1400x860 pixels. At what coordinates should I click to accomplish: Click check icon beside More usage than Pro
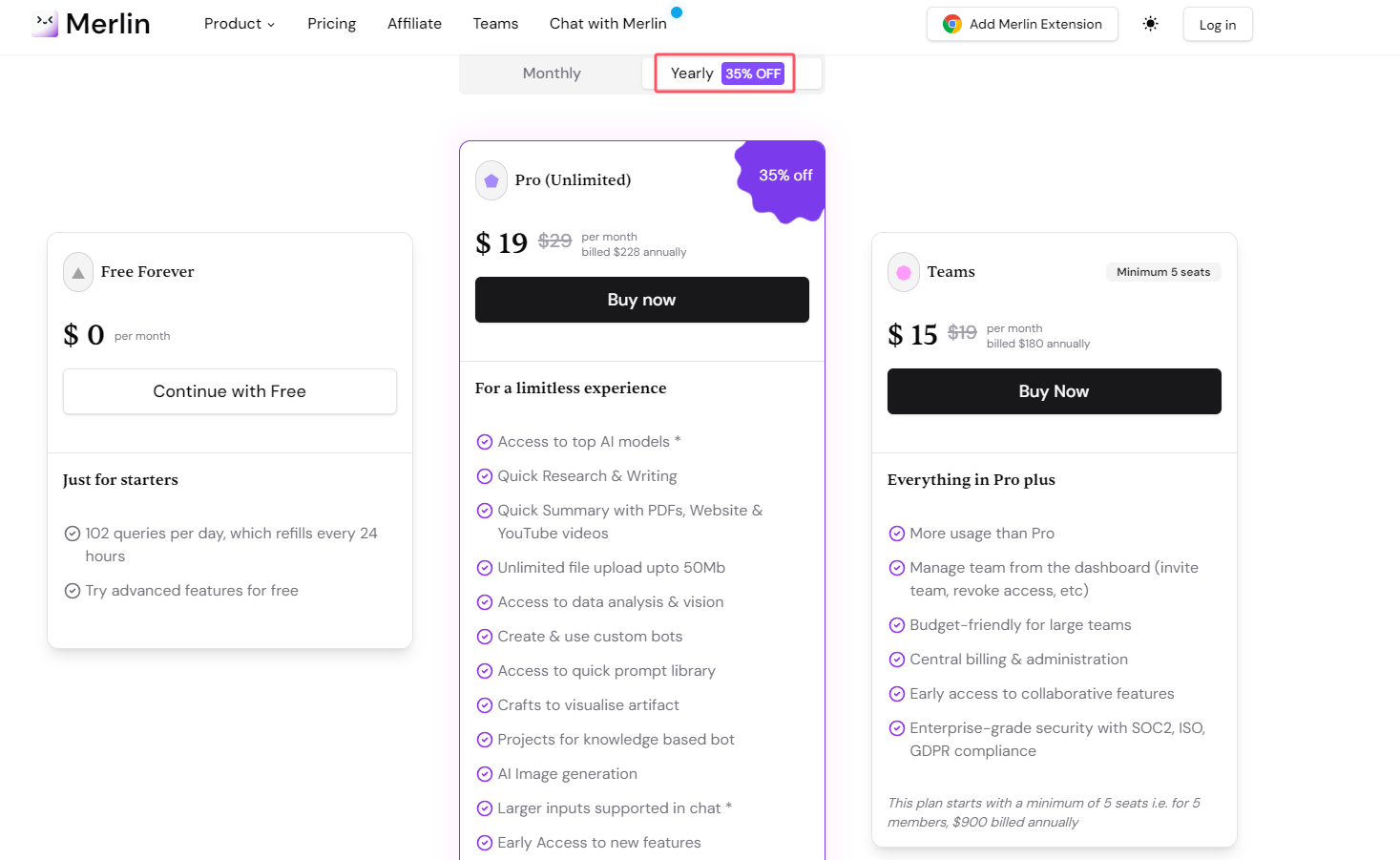pyautogui.click(x=896, y=534)
